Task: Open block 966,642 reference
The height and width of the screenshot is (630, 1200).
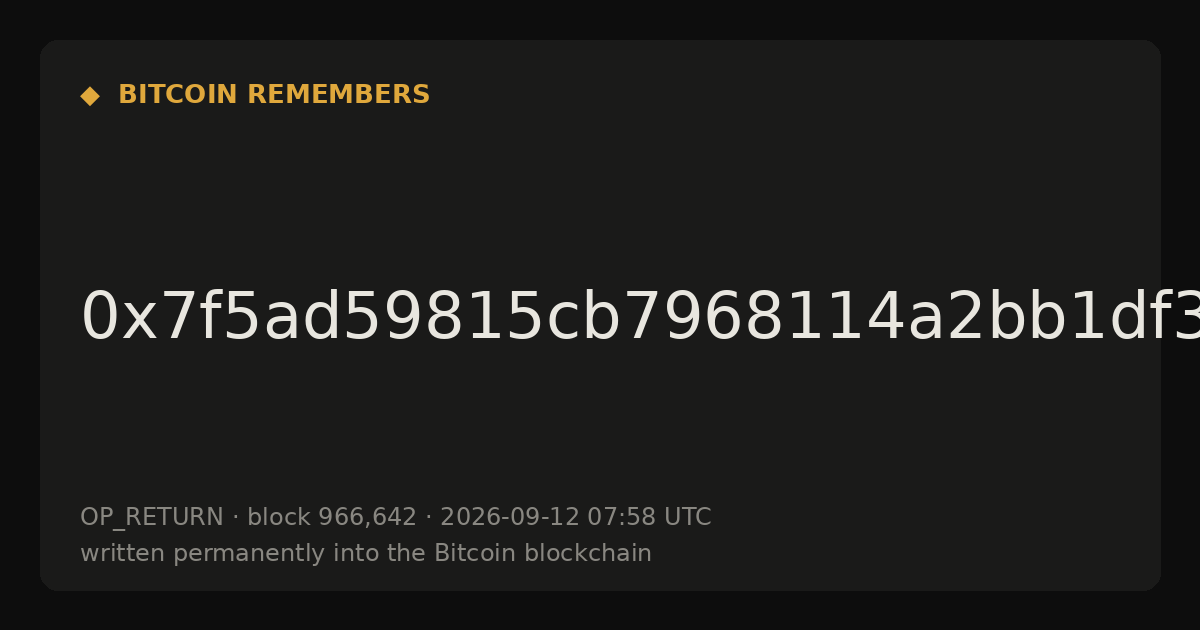Action: [332, 518]
